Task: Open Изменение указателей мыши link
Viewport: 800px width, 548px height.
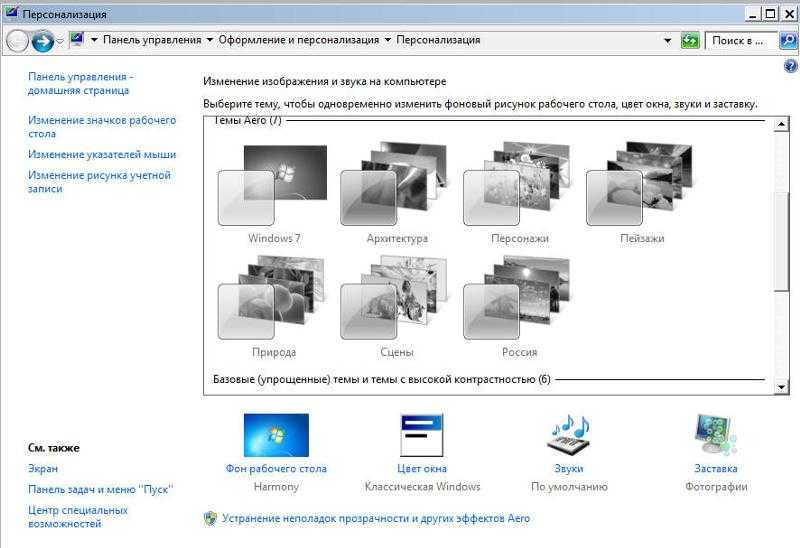Action: 102,154
